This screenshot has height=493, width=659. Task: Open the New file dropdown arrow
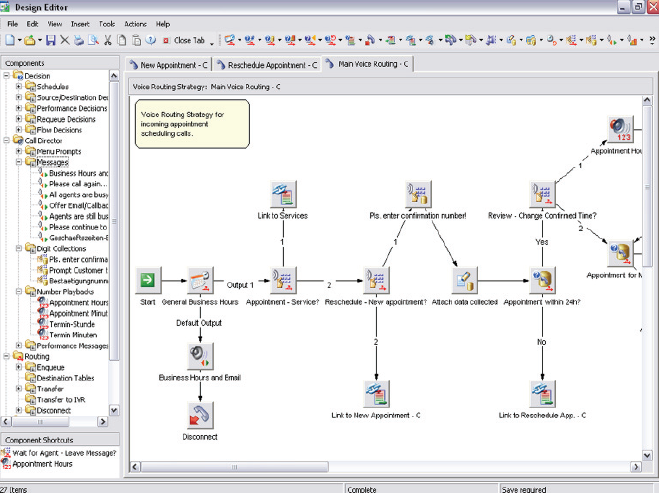pos(20,41)
